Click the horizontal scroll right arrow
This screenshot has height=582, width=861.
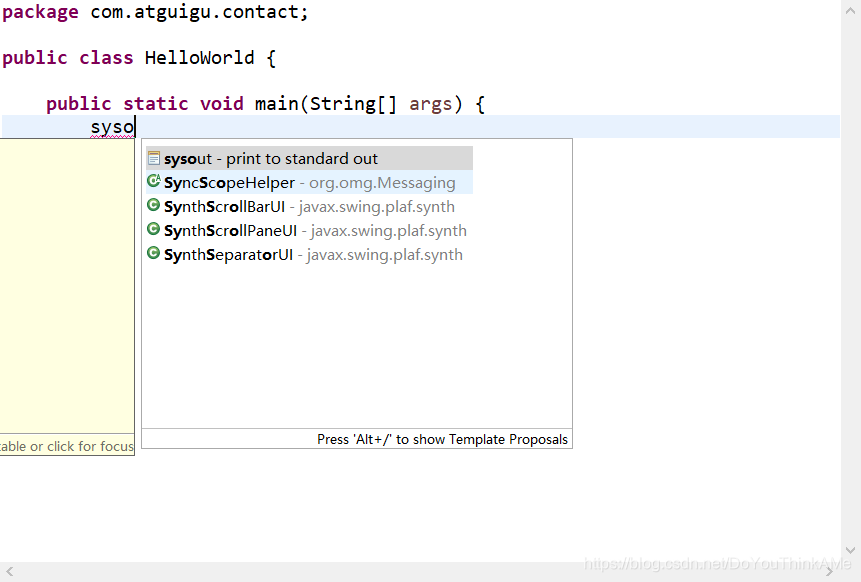tap(830, 572)
